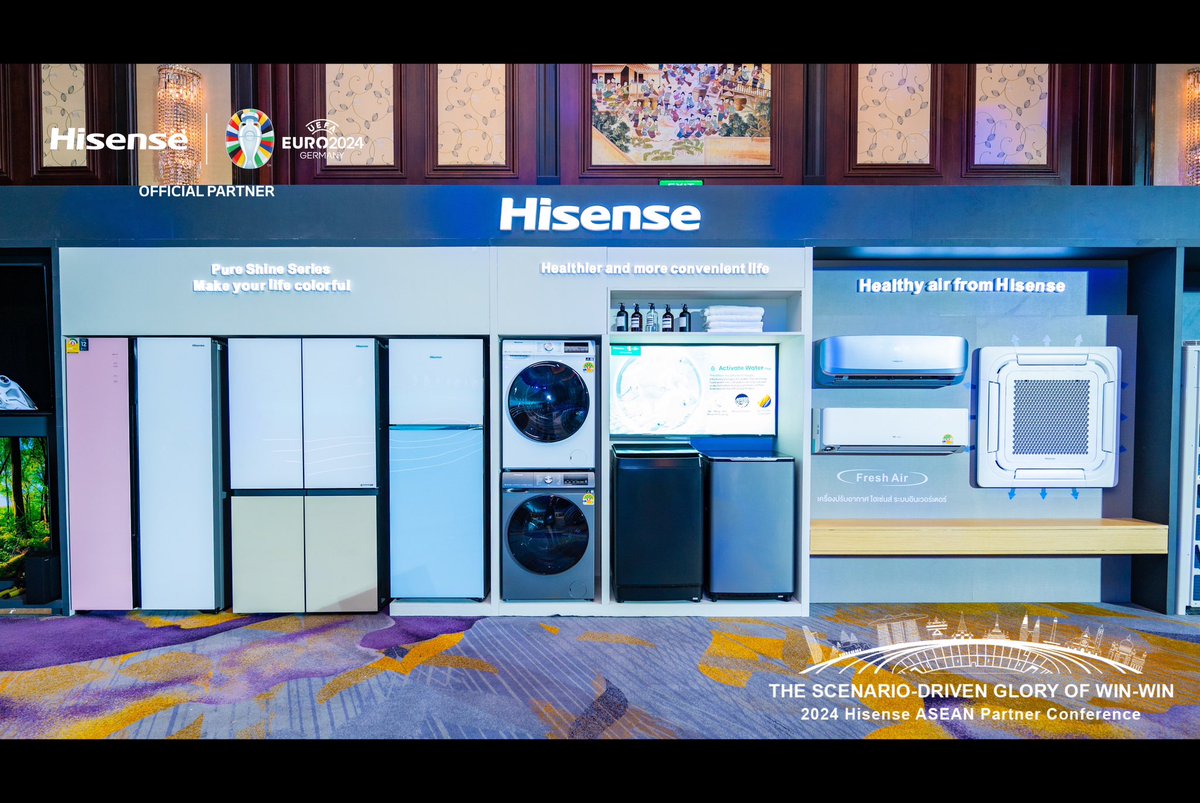Image resolution: width=1200 pixels, height=803 pixels.
Task: Click 'Healthy air from Hisense' heading
Action: pyautogui.click(x=961, y=285)
